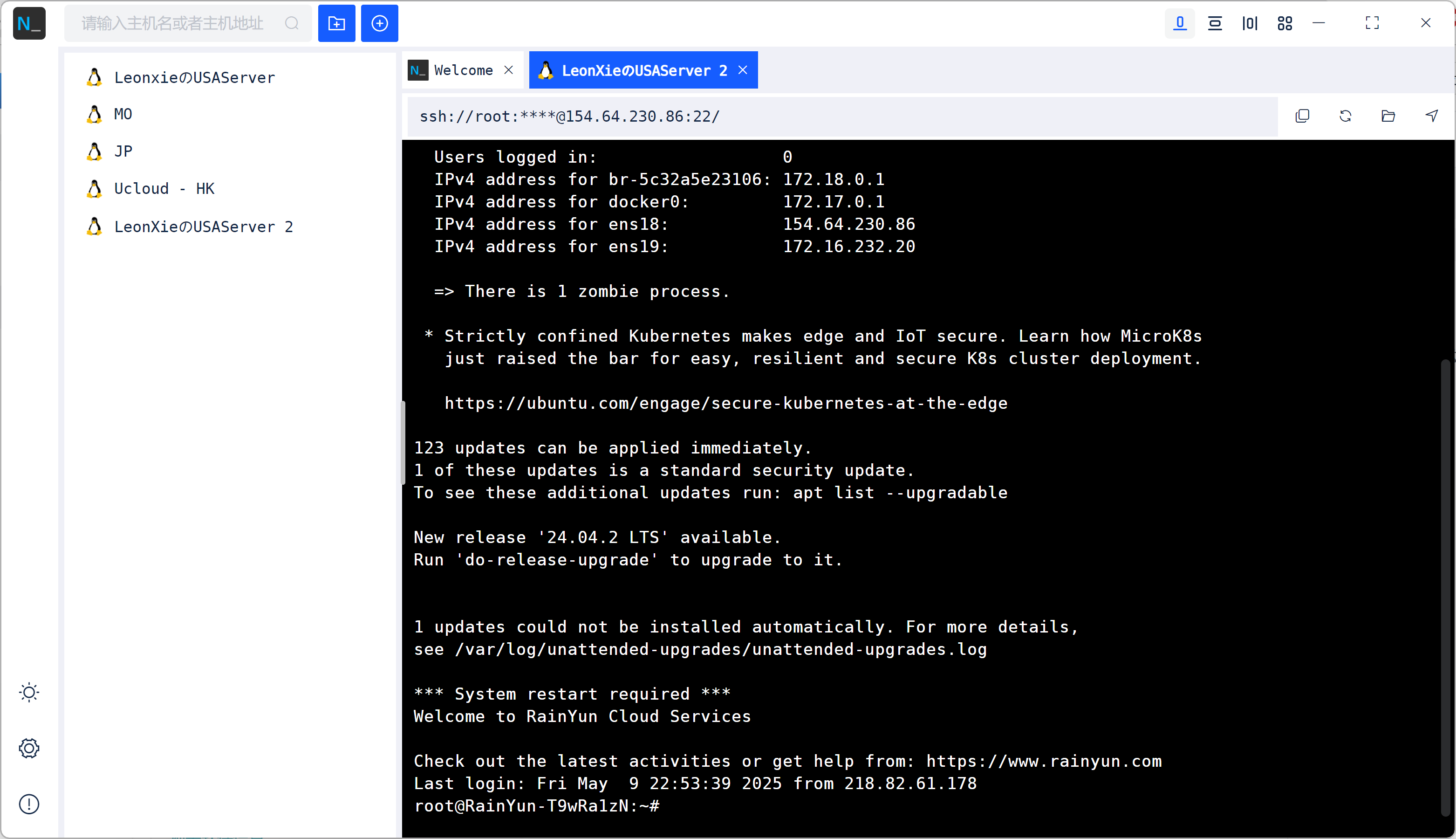Select the JP host entry

123,151
